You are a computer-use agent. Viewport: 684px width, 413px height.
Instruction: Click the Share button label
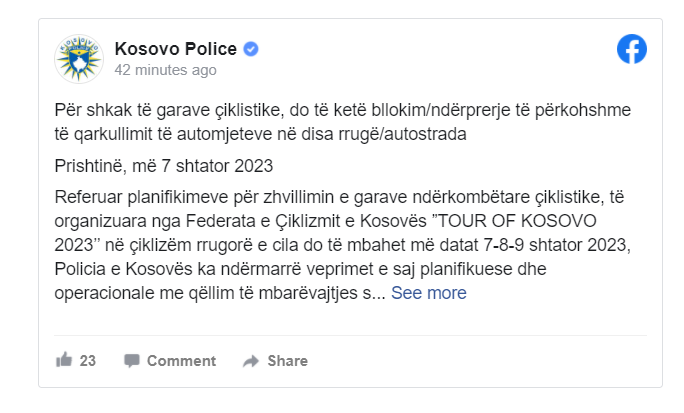coord(287,361)
